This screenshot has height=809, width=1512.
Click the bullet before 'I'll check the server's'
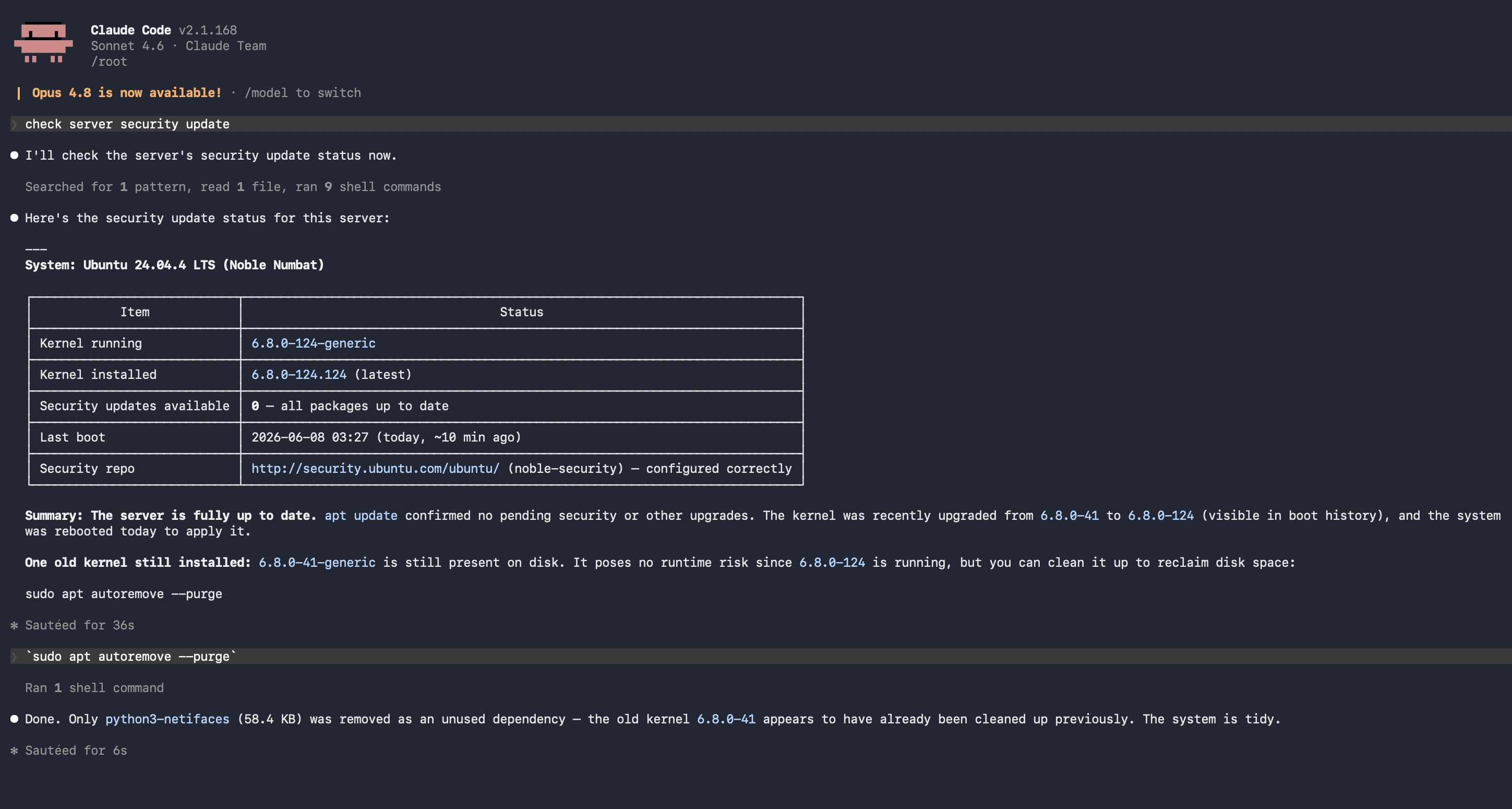(x=14, y=156)
